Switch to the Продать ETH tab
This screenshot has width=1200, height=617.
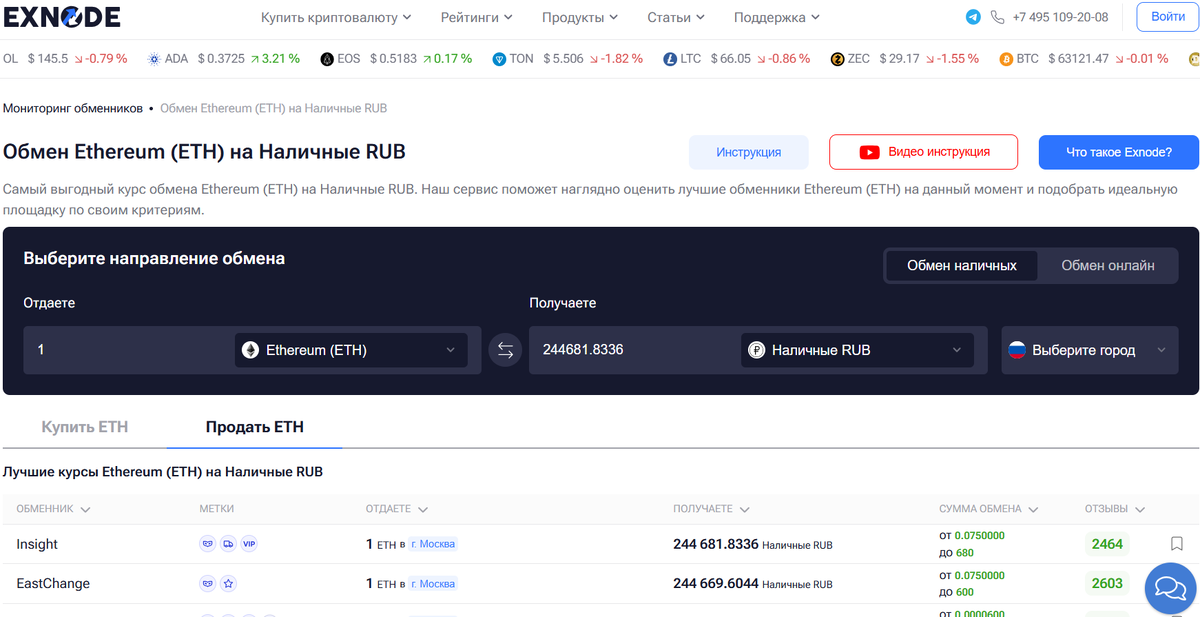[255, 427]
